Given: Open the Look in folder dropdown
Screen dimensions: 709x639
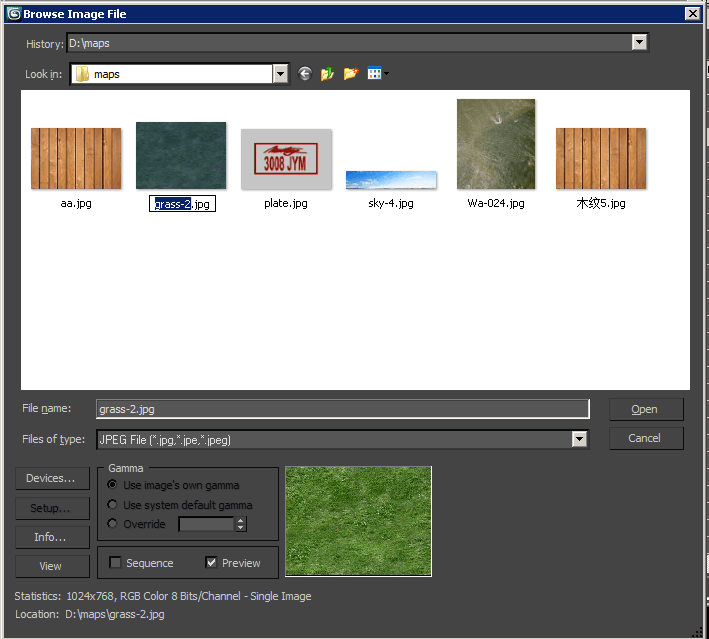Looking at the screenshot, I should (281, 74).
